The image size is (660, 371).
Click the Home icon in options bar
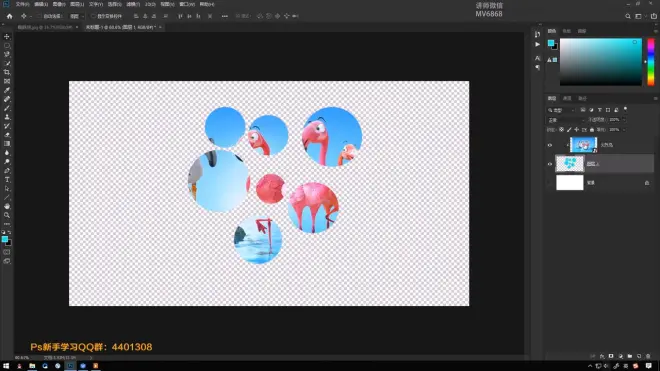pos(10,16)
